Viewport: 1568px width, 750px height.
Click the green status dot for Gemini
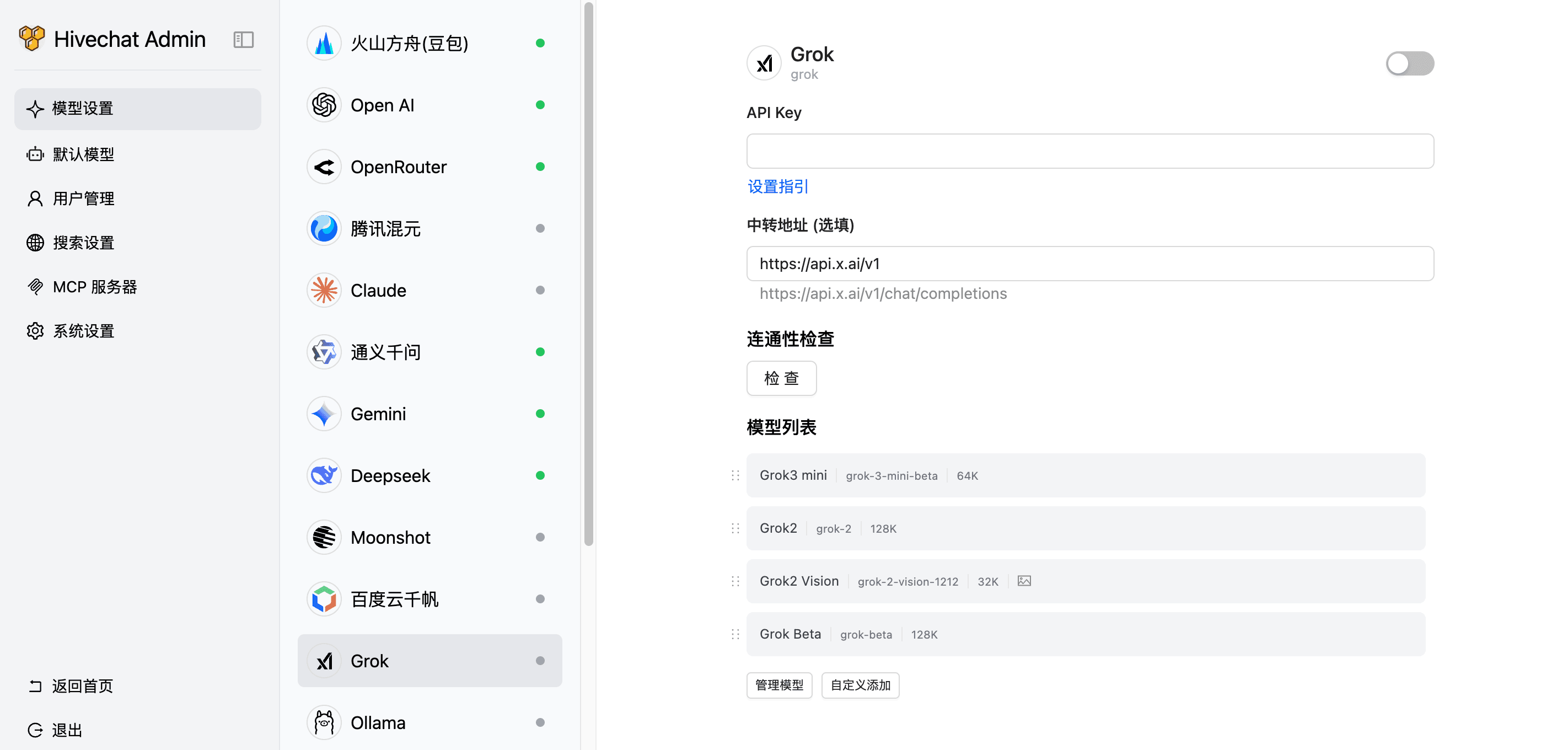[540, 414]
